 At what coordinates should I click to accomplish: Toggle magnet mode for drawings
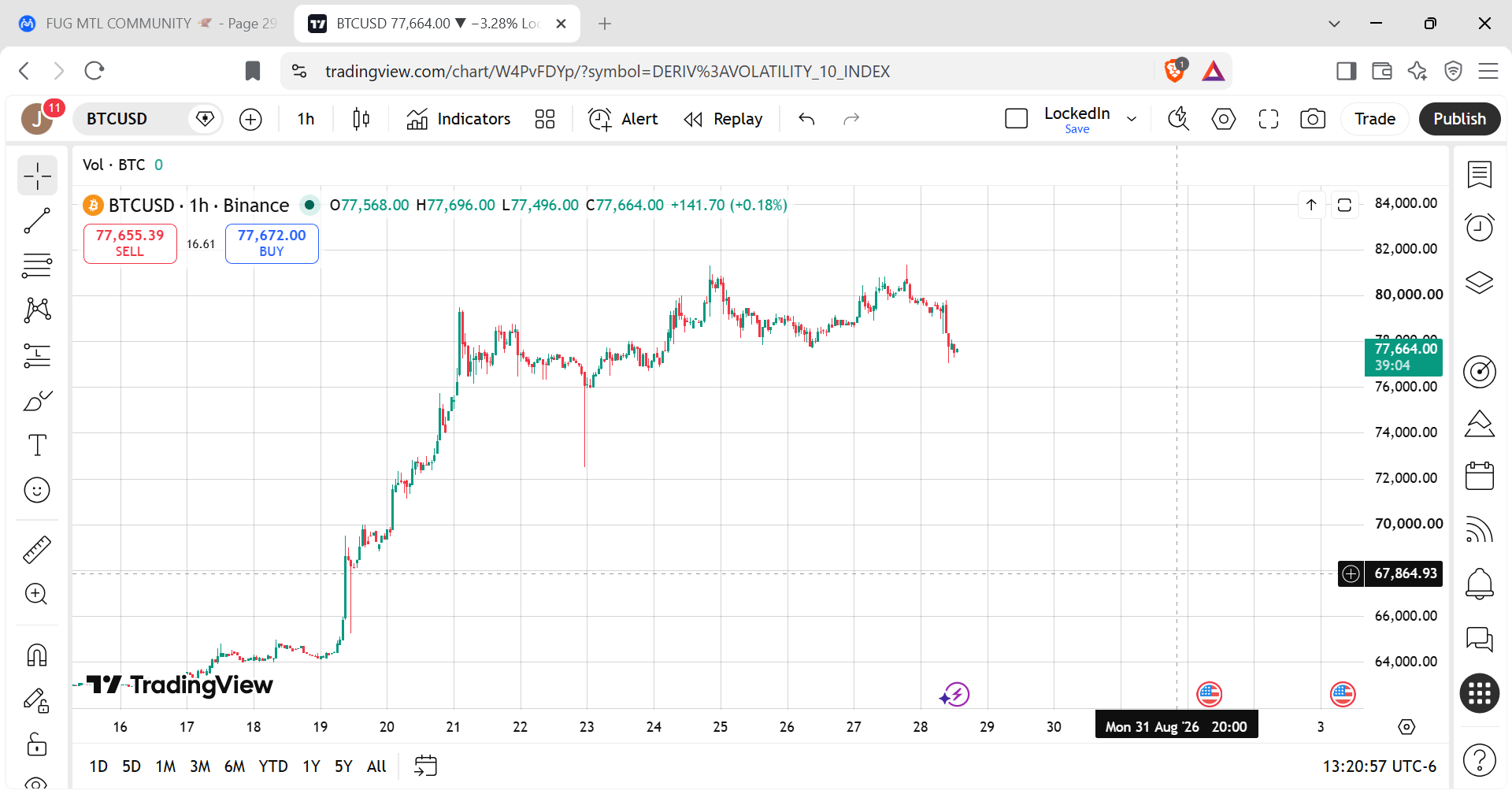(x=37, y=655)
